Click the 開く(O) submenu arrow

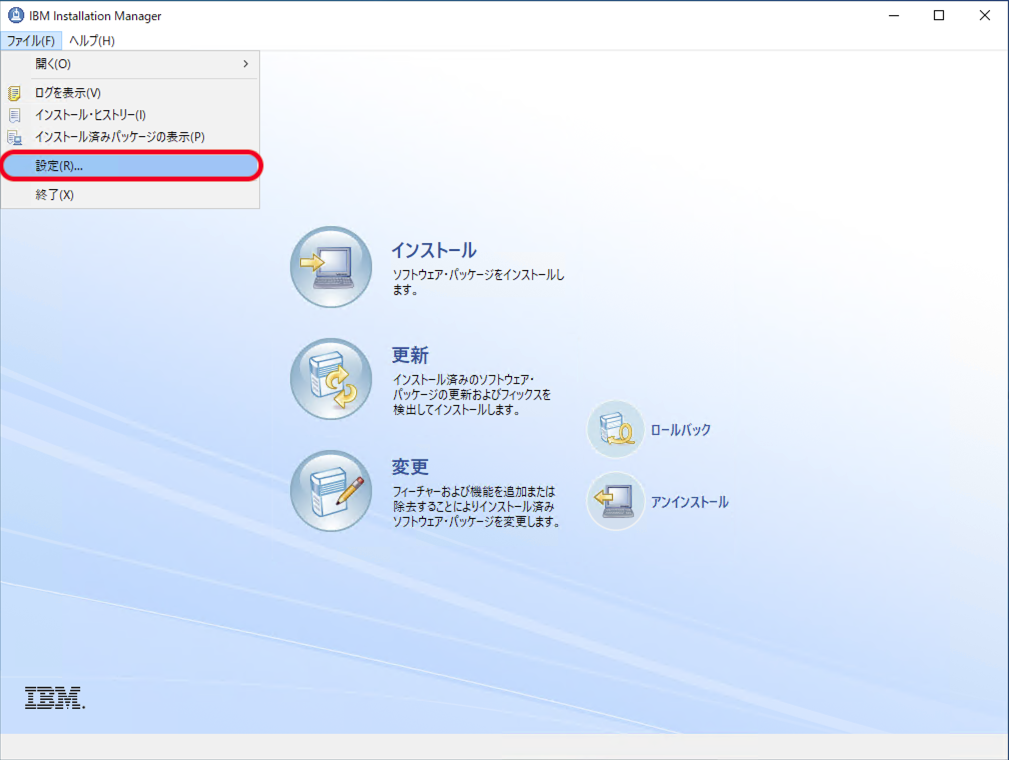tap(246, 64)
